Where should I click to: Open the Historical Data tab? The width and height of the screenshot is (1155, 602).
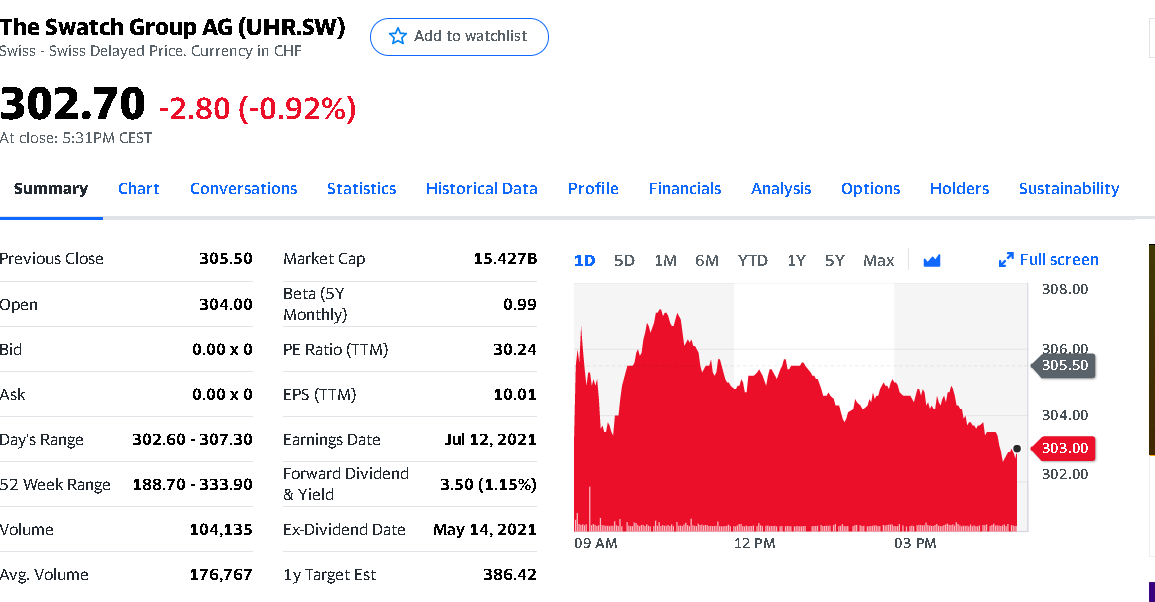pyautogui.click(x=482, y=189)
